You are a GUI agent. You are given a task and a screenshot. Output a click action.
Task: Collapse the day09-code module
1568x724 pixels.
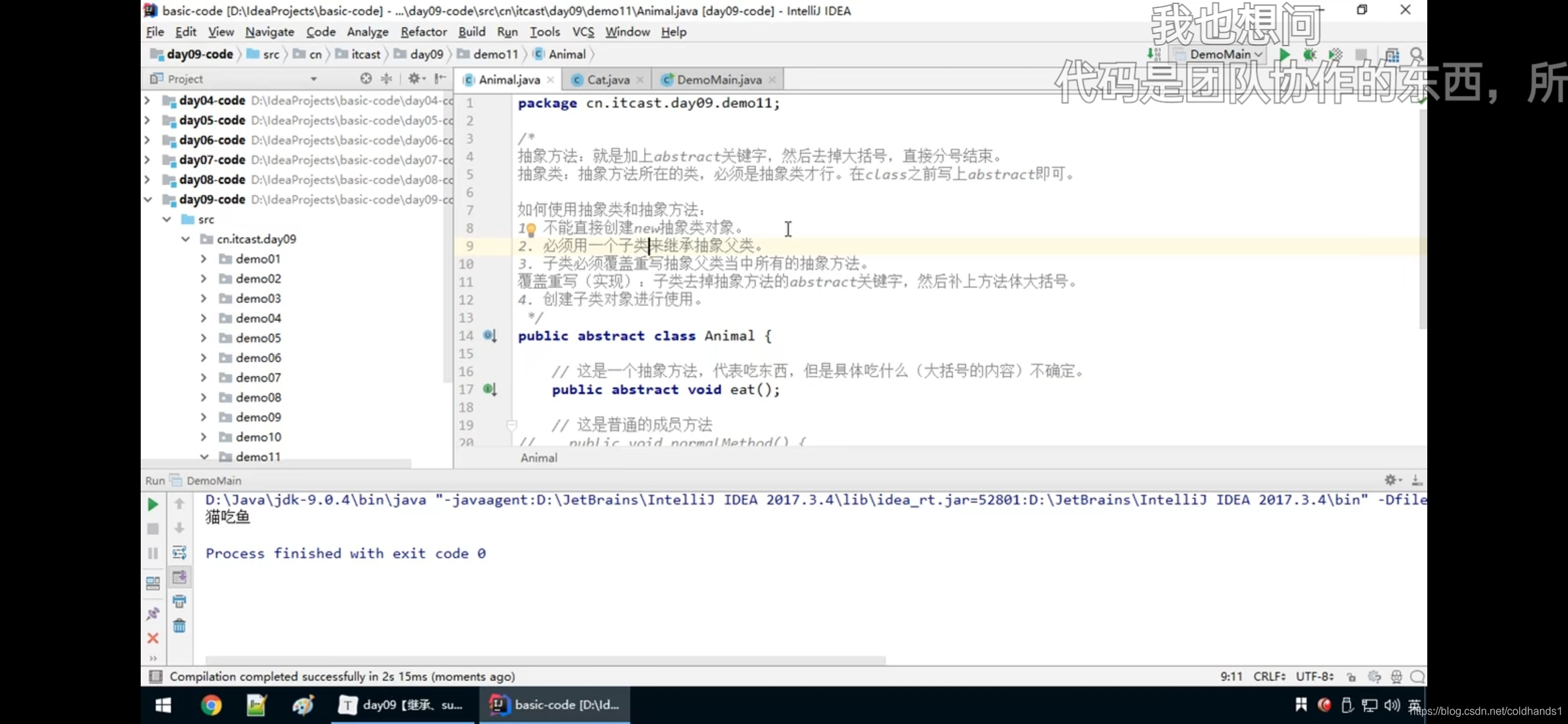(x=147, y=200)
